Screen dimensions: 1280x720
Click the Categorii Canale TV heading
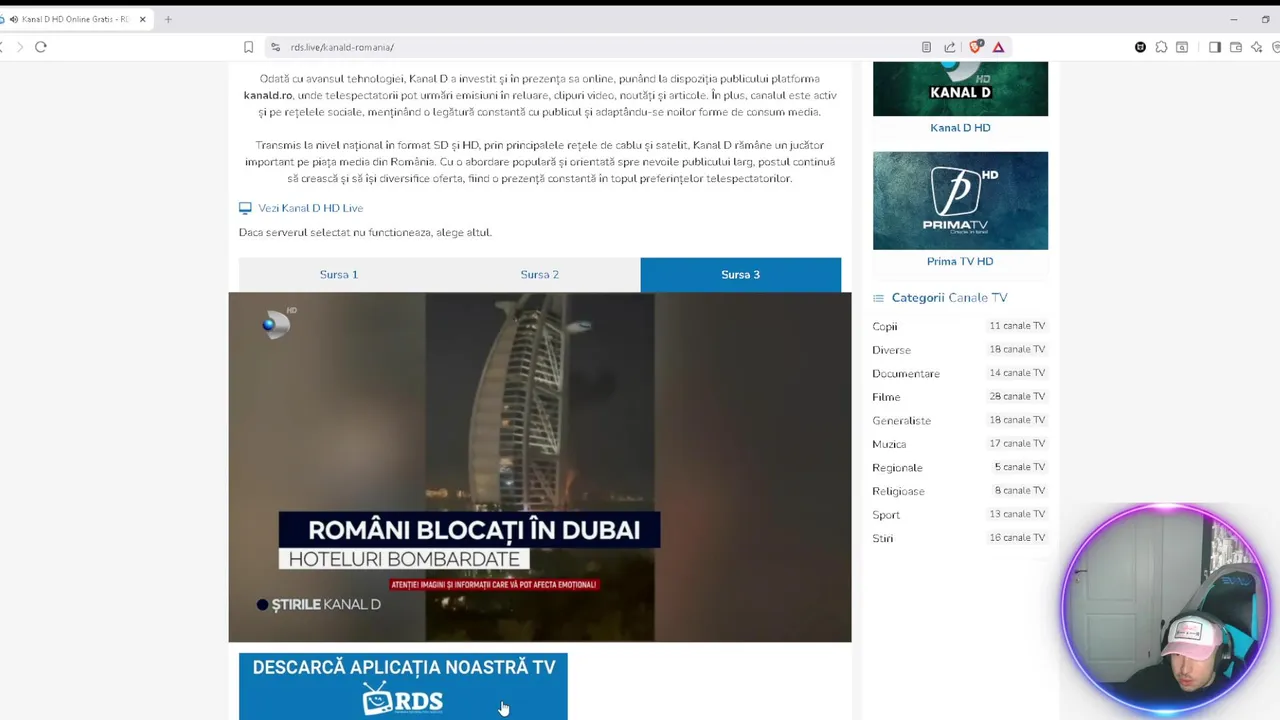(x=949, y=298)
